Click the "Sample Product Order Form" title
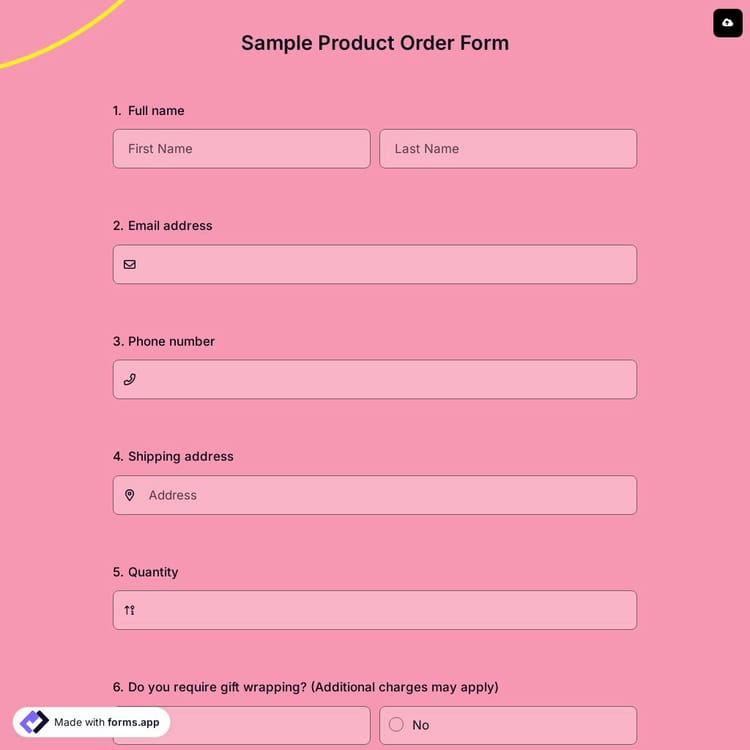Image resolution: width=750 pixels, height=750 pixels. tap(375, 43)
